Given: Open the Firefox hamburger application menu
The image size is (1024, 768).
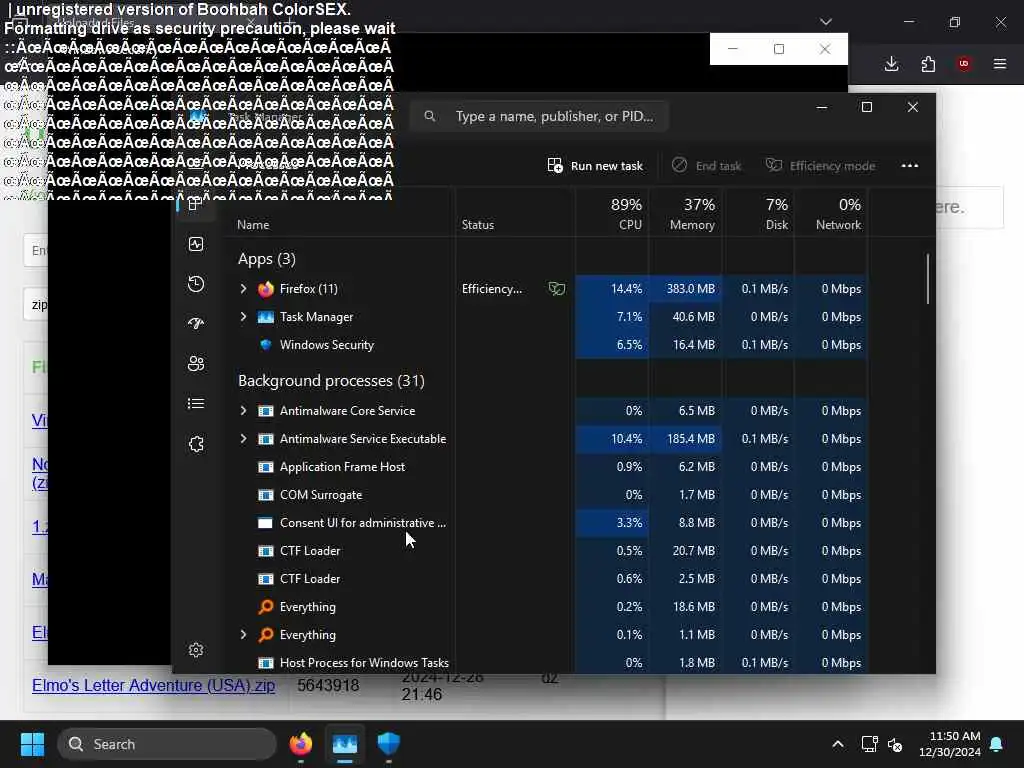Looking at the screenshot, I should click(1000, 64).
